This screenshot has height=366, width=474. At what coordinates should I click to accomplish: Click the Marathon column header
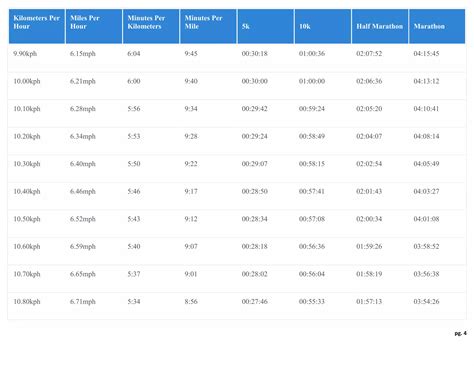click(x=437, y=26)
